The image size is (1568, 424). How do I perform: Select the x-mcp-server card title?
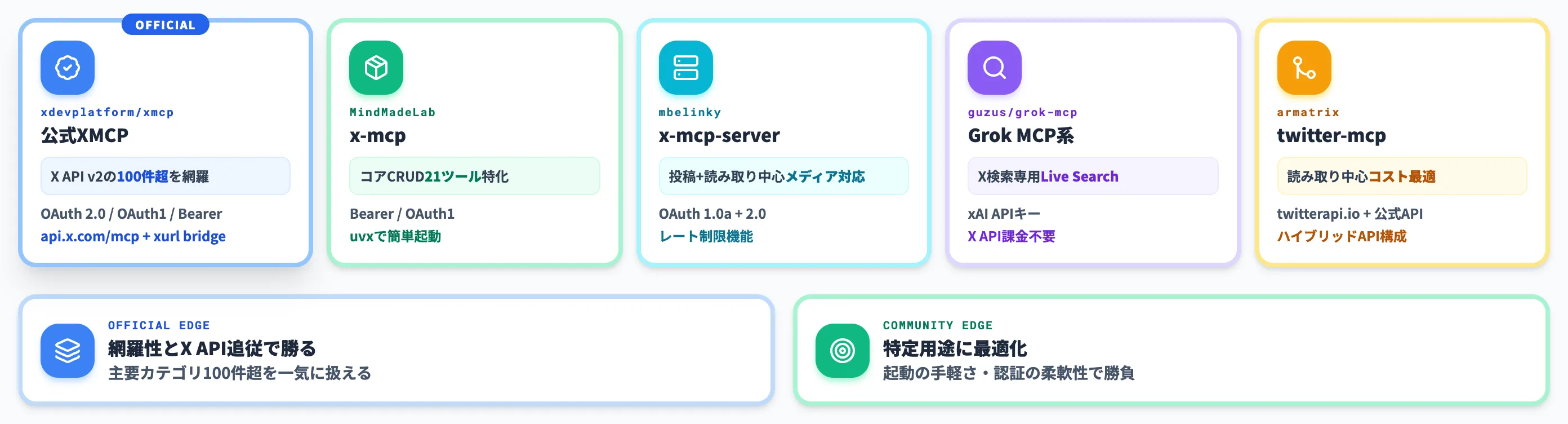click(x=719, y=135)
